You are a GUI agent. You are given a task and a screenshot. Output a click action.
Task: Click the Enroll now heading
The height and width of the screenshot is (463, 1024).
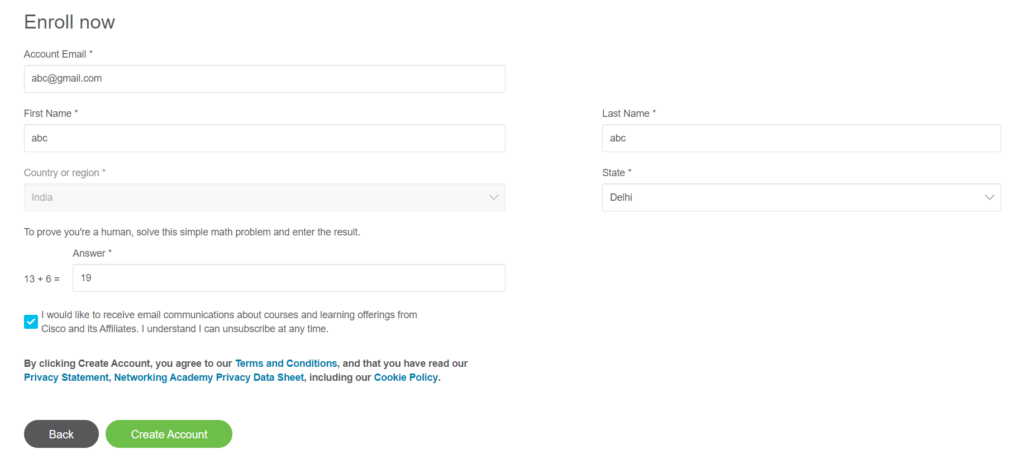69,22
